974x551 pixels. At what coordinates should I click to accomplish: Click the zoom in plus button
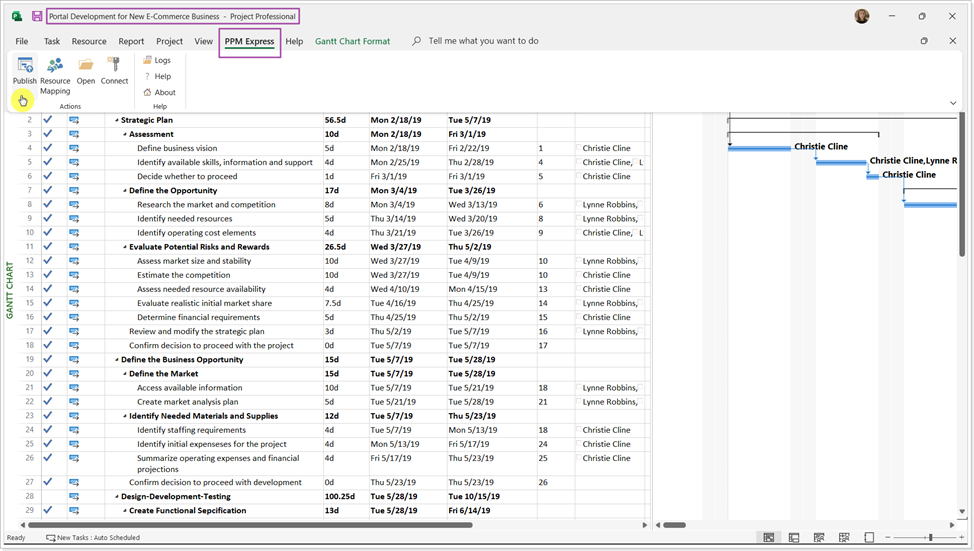coord(962,537)
